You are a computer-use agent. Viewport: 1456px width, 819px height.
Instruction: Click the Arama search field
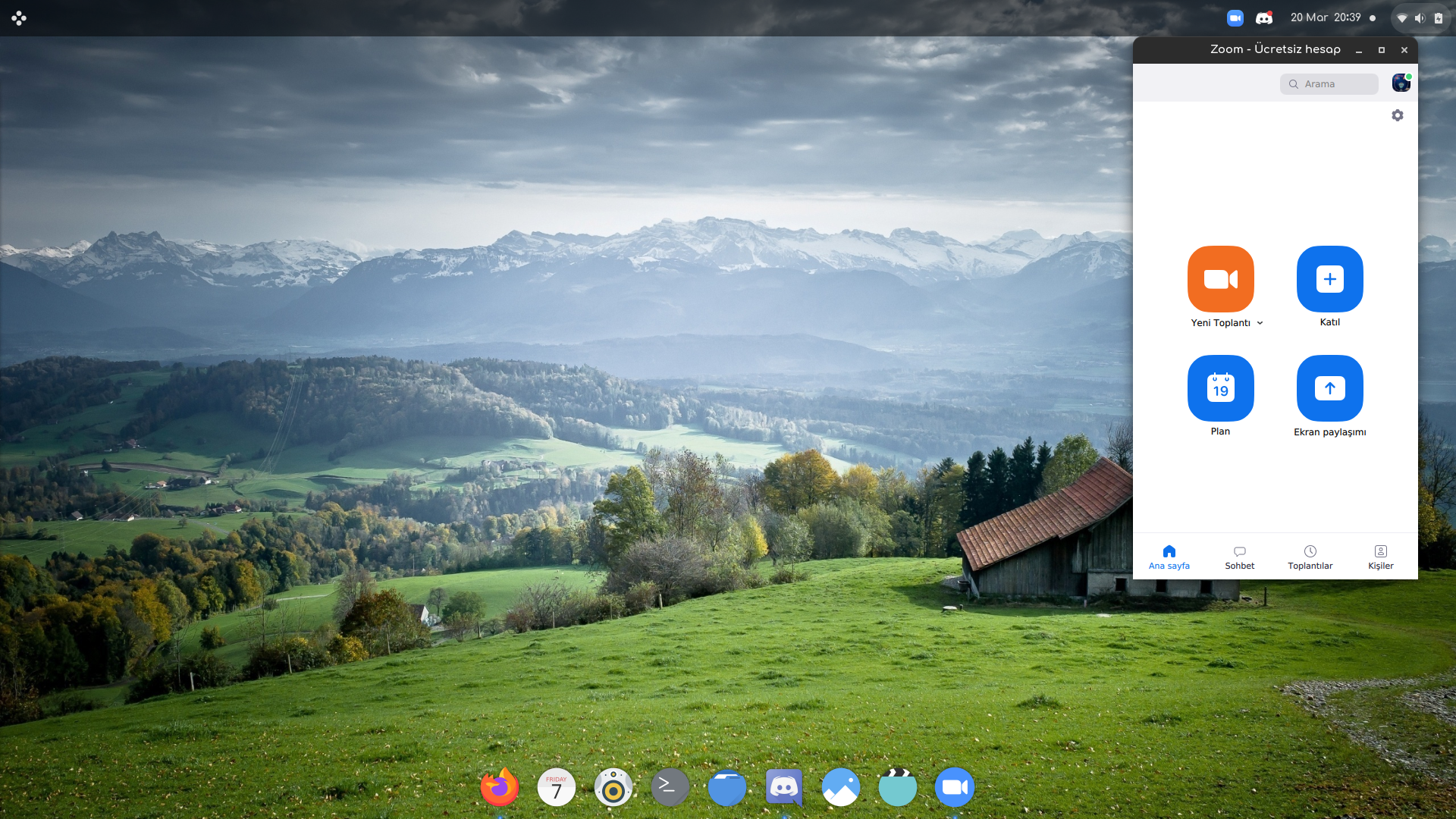point(1329,84)
